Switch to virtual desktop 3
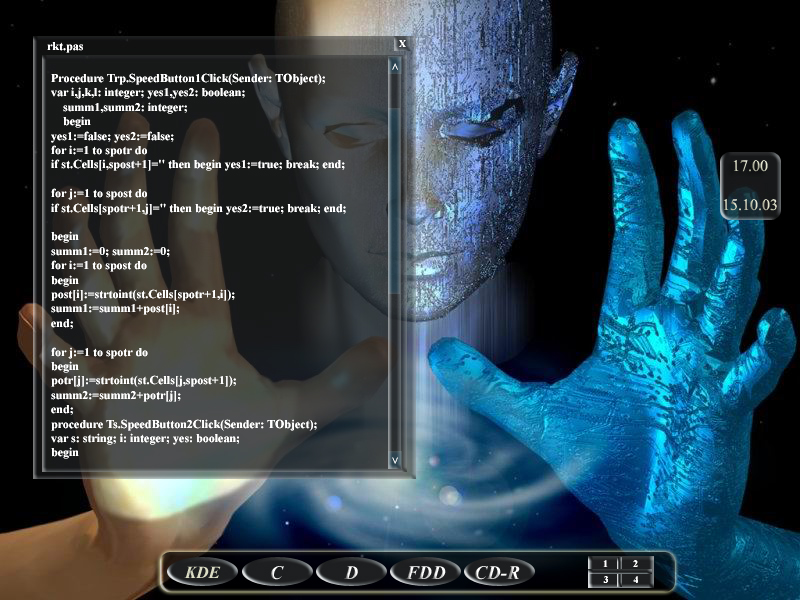Viewport: 800px width, 600px height. [605, 580]
